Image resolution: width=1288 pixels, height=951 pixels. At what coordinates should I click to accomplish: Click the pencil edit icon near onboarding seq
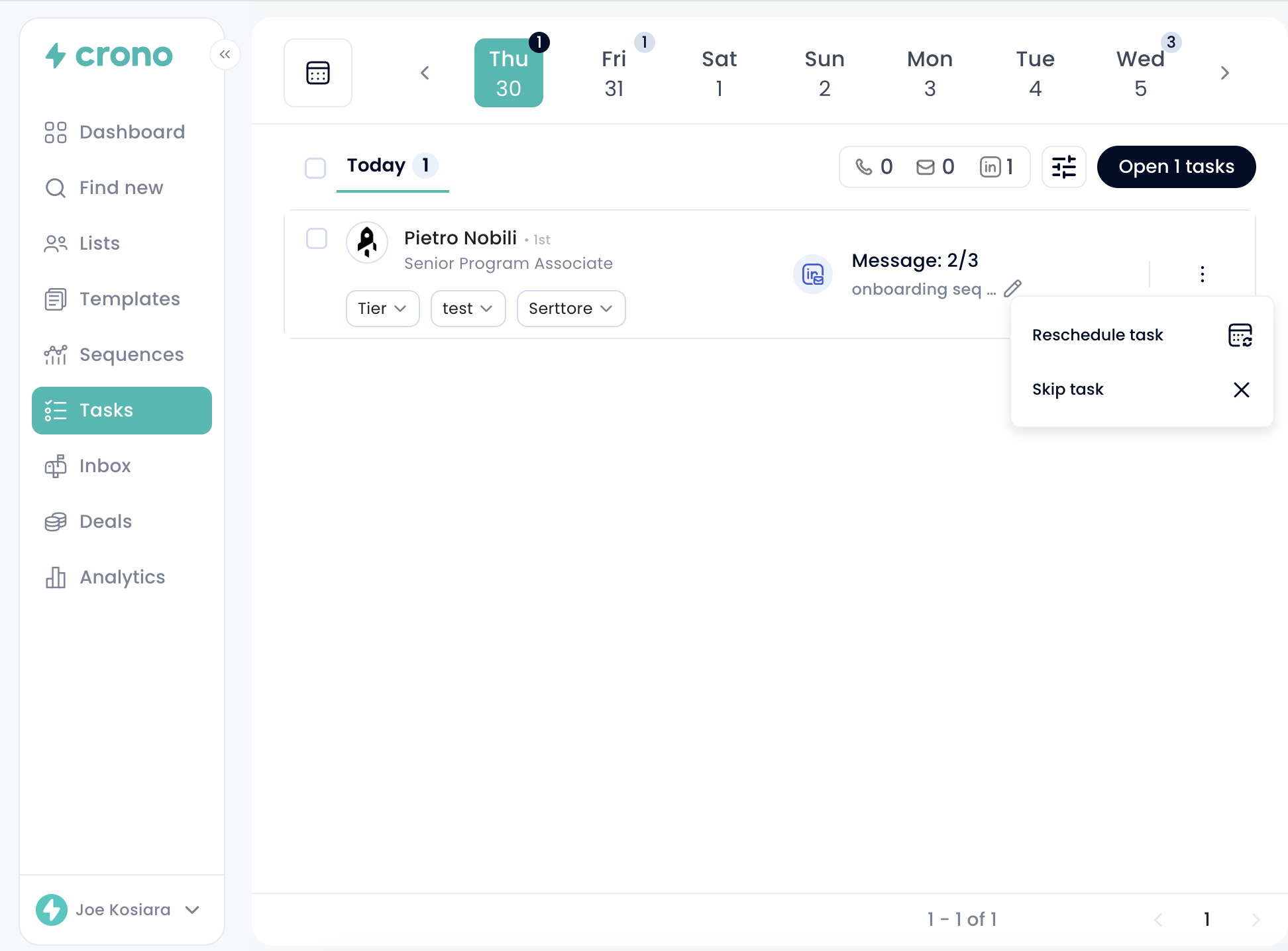[1012, 289]
